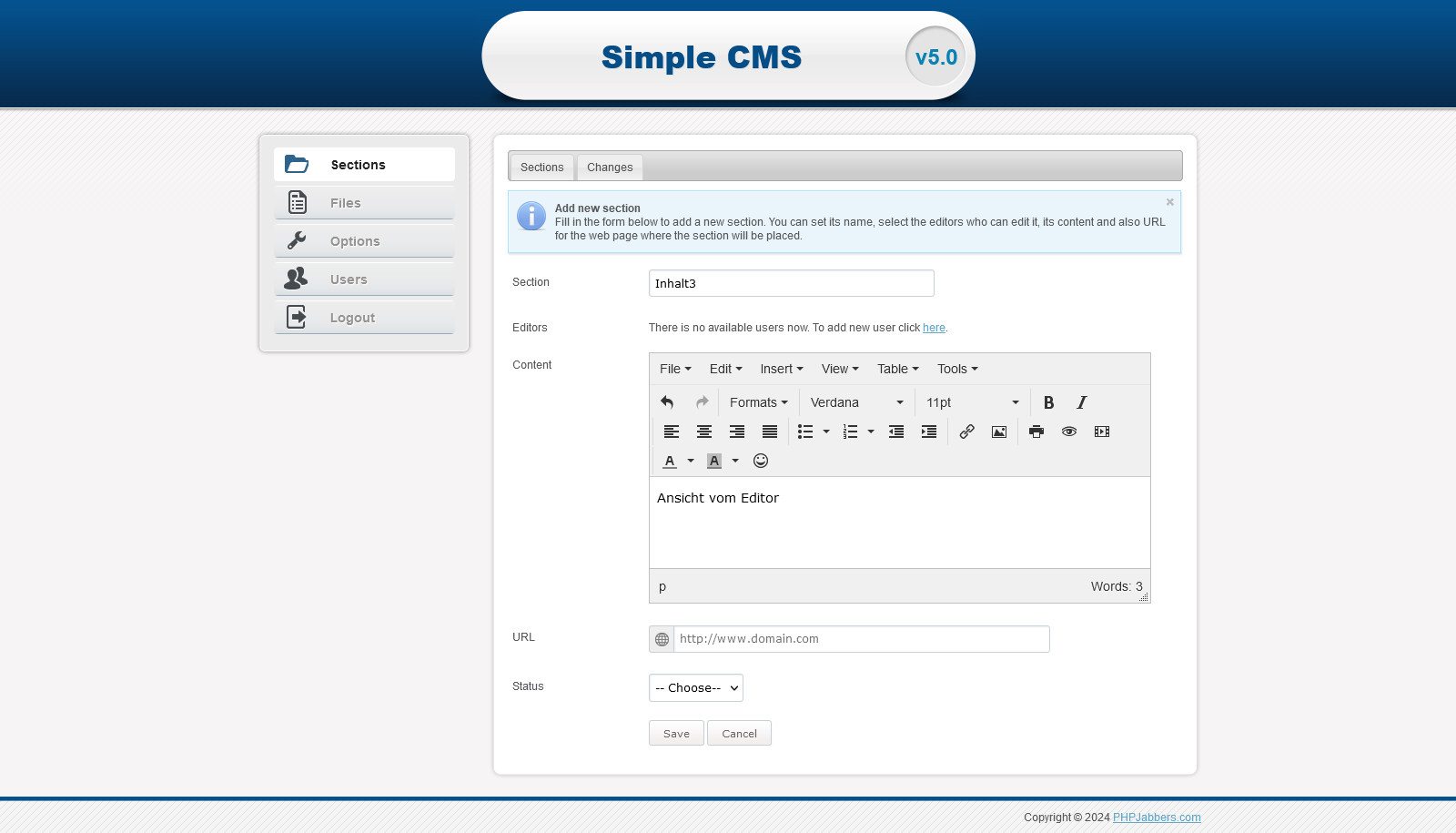The image size is (1456, 833).
Task: Click the redo arrow in editor toolbar
Action: [702, 402]
